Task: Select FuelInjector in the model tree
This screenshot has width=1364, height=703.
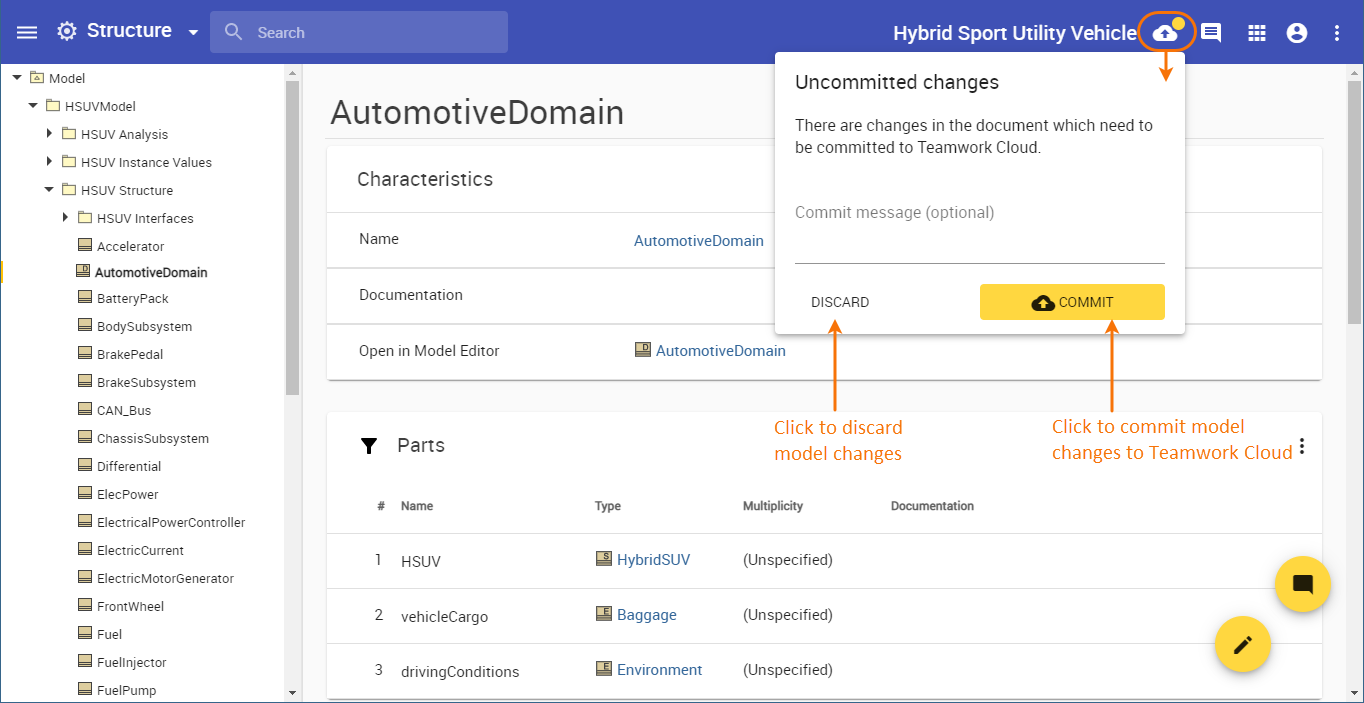Action: (131, 662)
